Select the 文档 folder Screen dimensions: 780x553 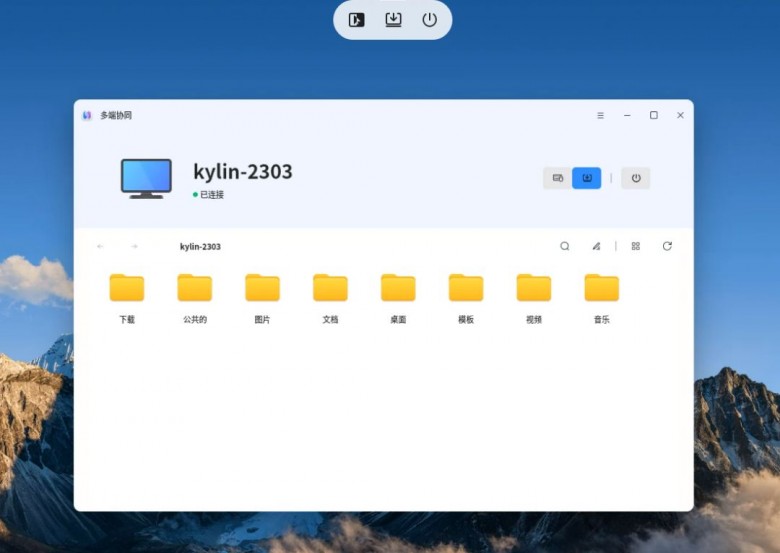point(330,298)
